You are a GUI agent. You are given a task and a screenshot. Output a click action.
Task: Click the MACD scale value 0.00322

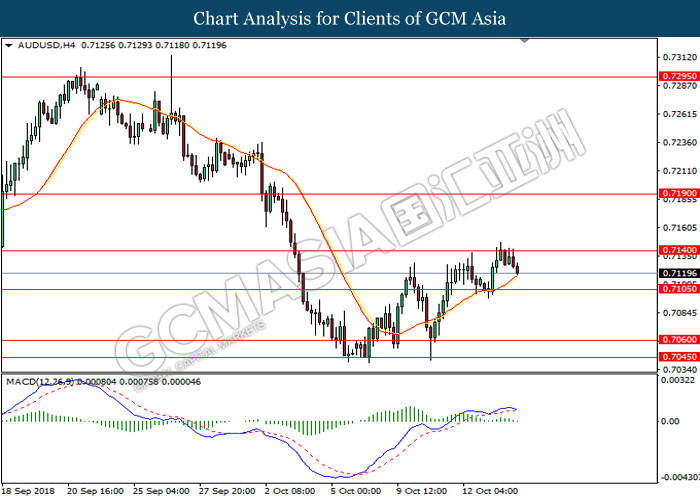678,380
